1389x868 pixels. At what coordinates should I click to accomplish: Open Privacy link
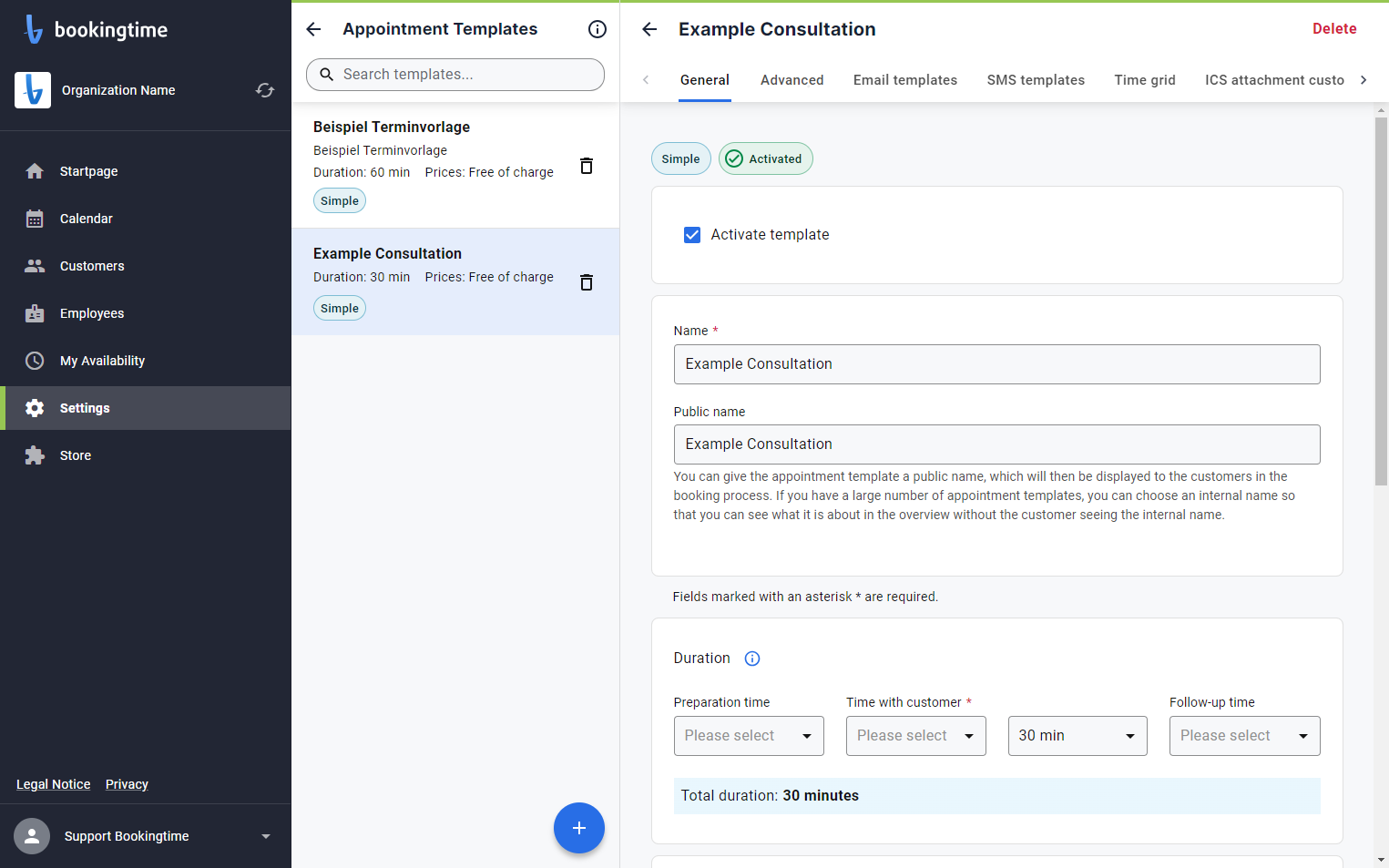click(x=127, y=784)
